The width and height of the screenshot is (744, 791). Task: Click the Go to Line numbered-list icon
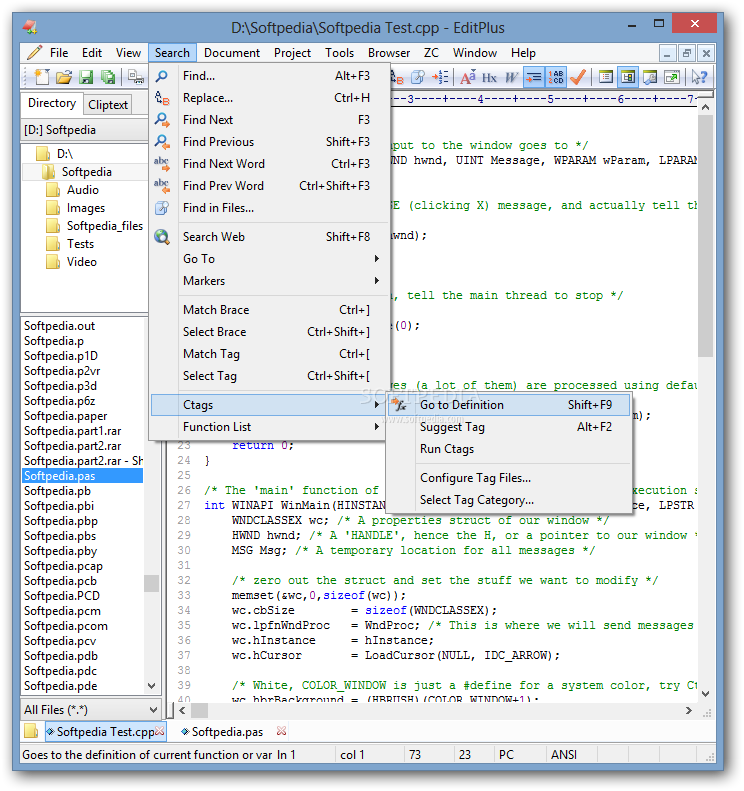(x=440, y=77)
